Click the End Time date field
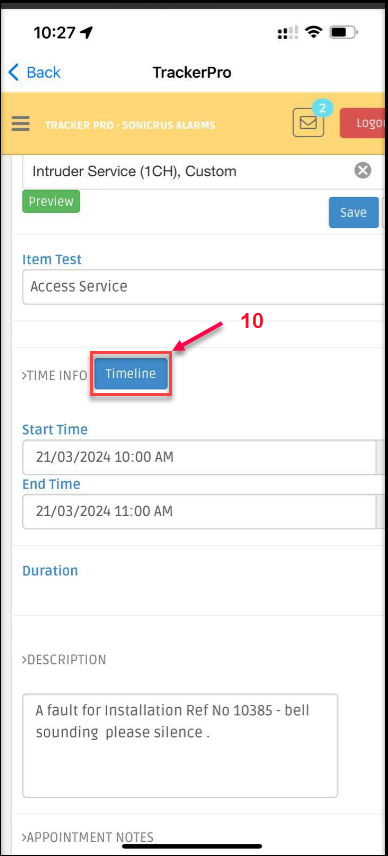The image size is (388, 856). click(200, 512)
